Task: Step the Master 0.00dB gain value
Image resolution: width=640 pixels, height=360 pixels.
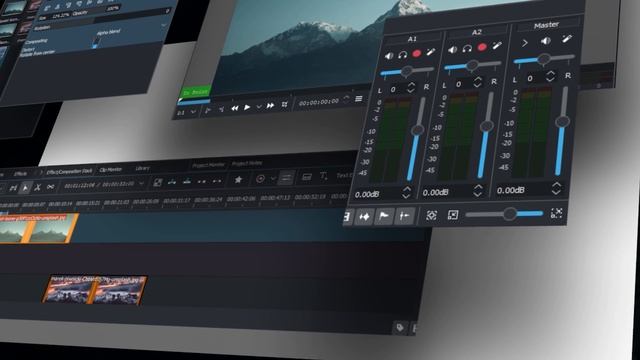Action: tap(556, 188)
